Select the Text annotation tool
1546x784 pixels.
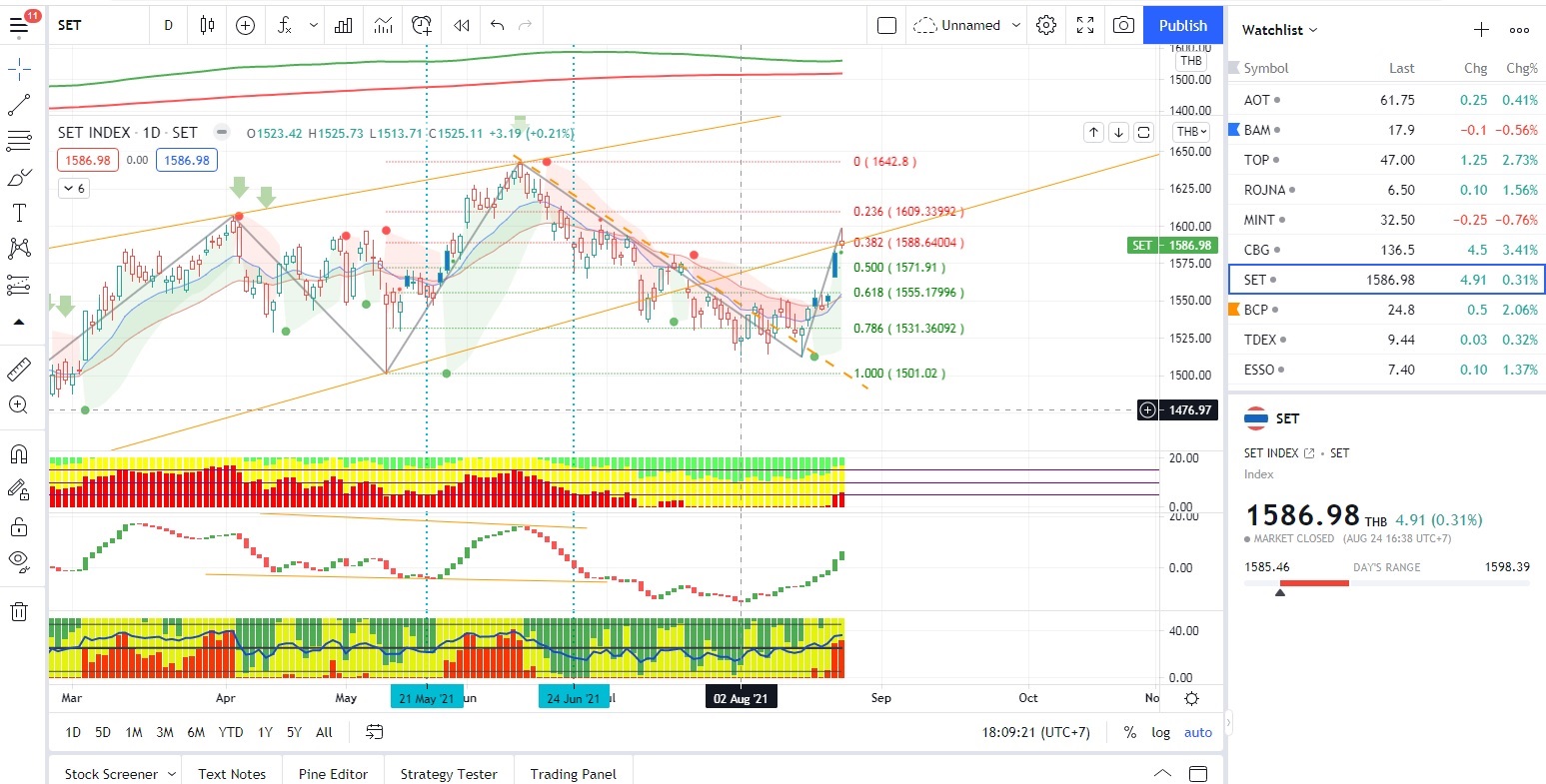[x=19, y=213]
